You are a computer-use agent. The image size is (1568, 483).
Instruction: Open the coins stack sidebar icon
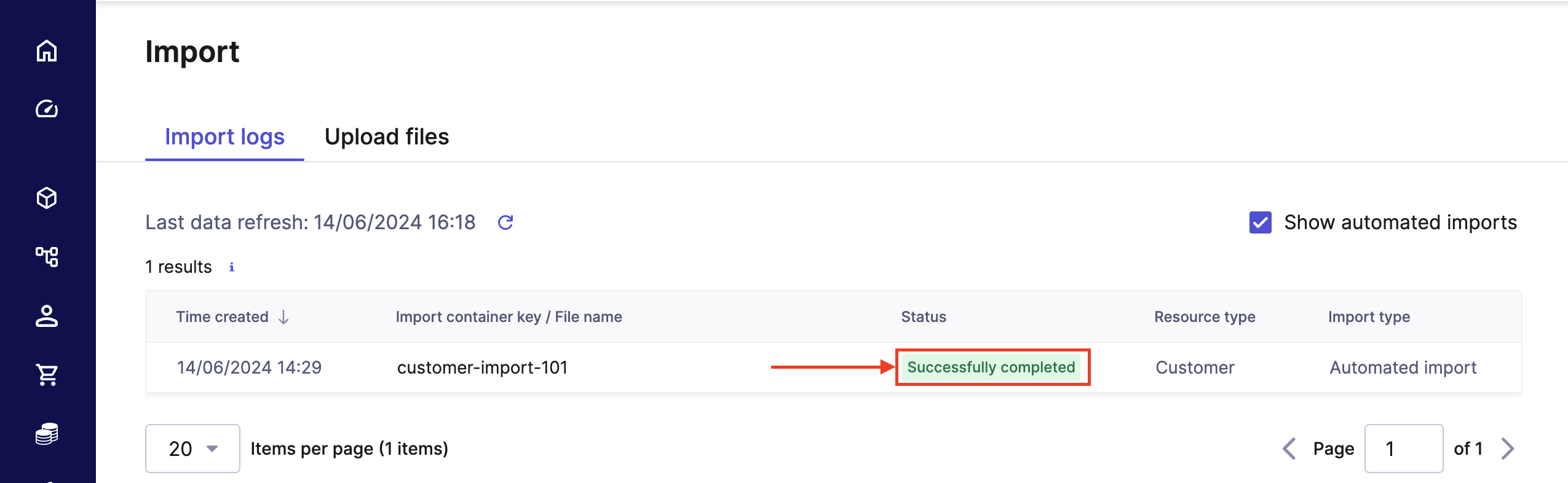coord(47,434)
